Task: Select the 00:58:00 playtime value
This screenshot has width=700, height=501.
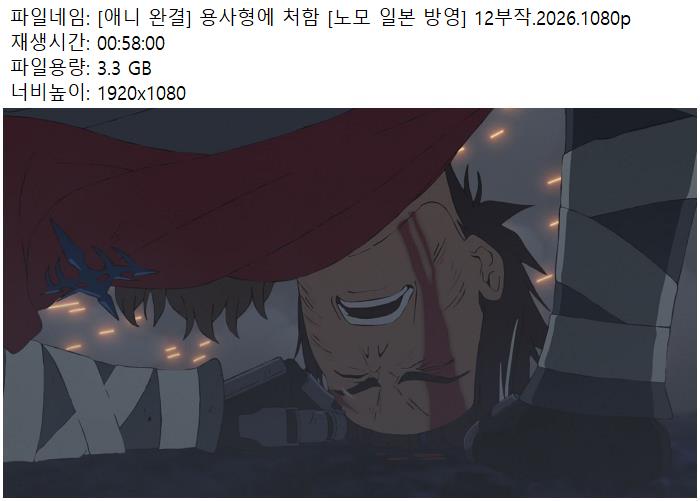Action: (131, 43)
